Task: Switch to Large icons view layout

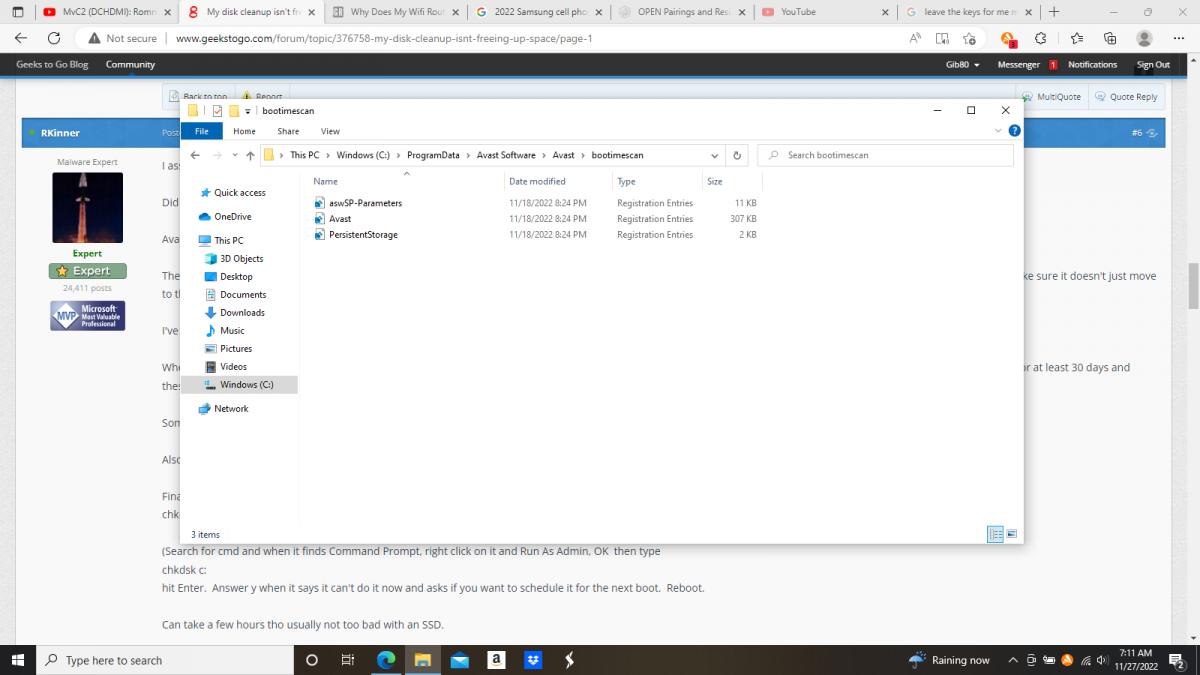Action: tap(1011, 534)
